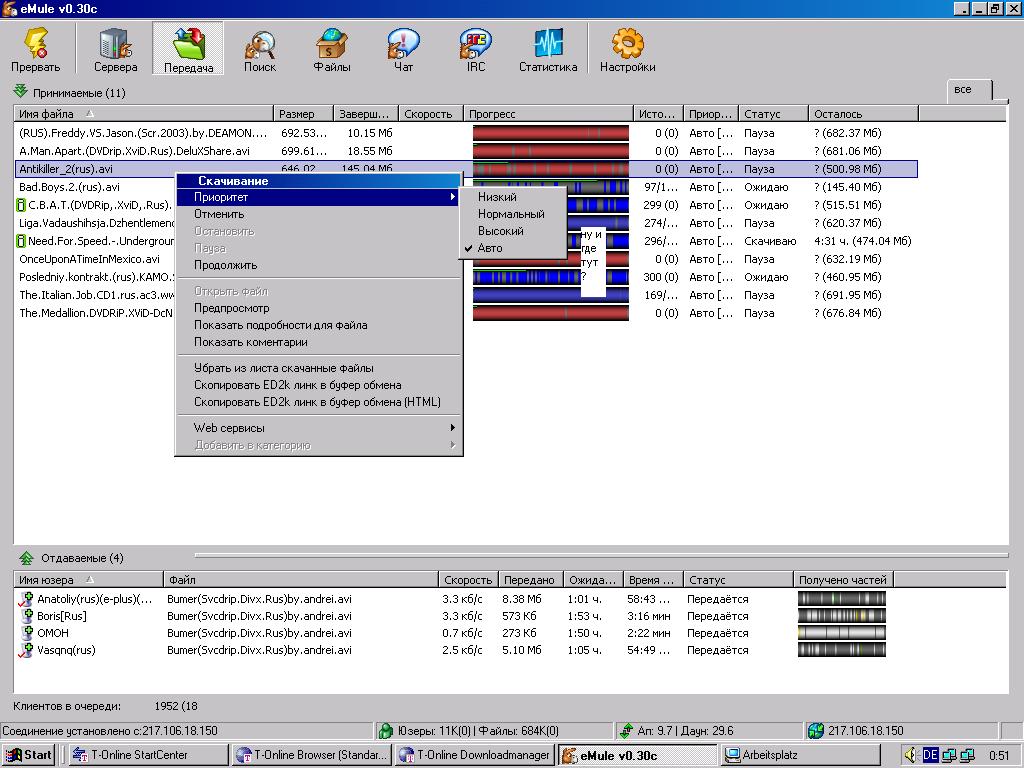Sort downloads by Размер column header
The width and height of the screenshot is (1024, 768).
point(303,114)
